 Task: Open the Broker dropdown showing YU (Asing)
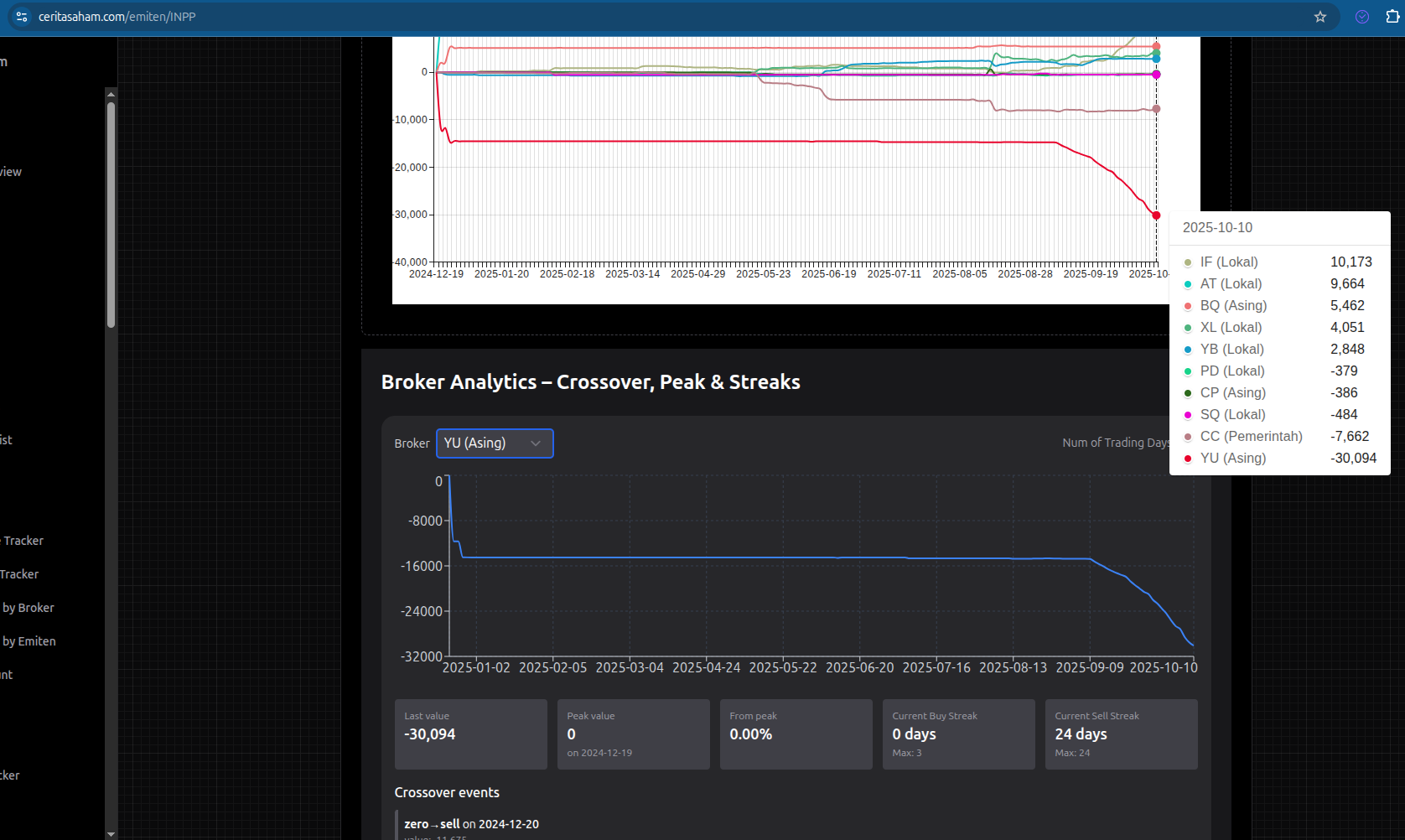tap(494, 443)
